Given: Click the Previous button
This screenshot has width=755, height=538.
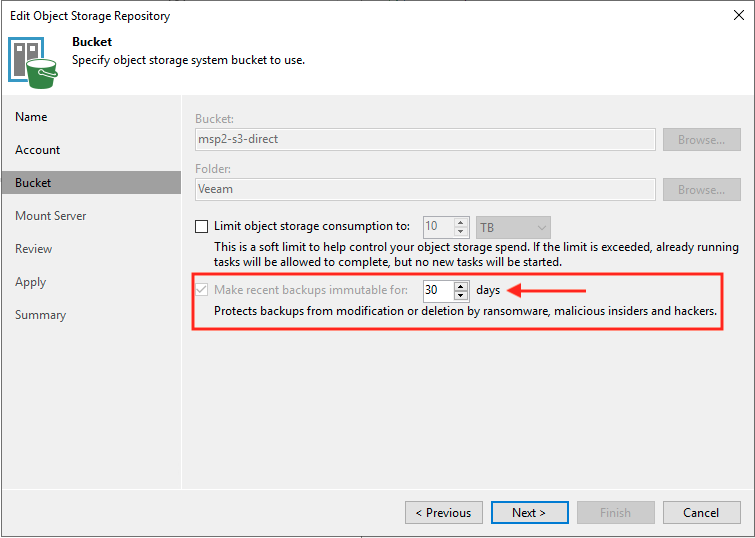Looking at the screenshot, I should pyautogui.click(x=443, y=512).
